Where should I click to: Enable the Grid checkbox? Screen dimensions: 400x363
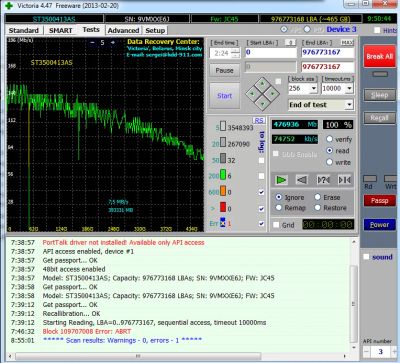[276, 225]
